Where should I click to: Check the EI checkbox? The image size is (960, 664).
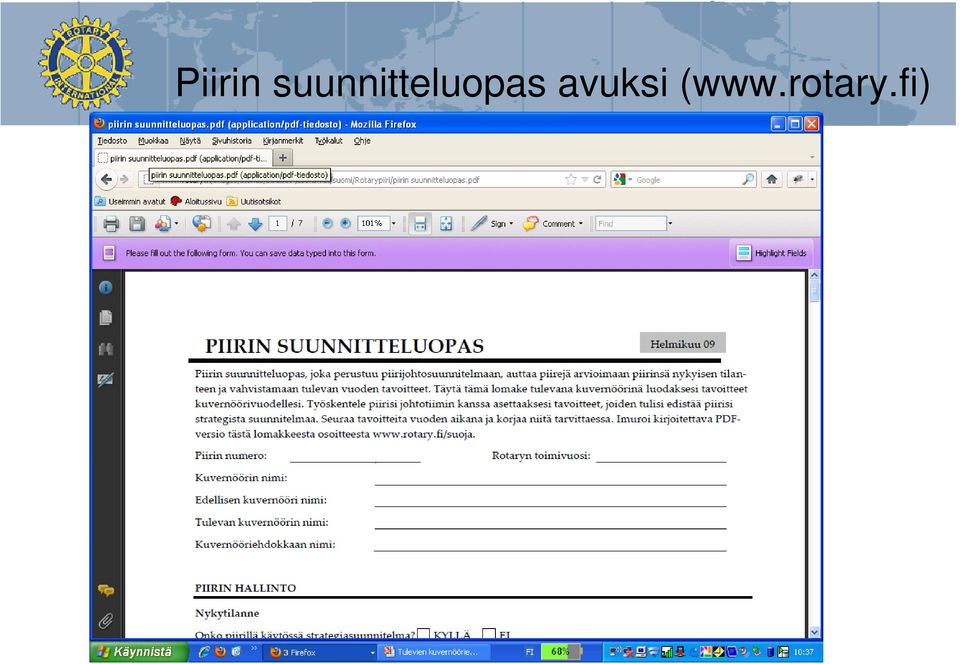(489, 635)
